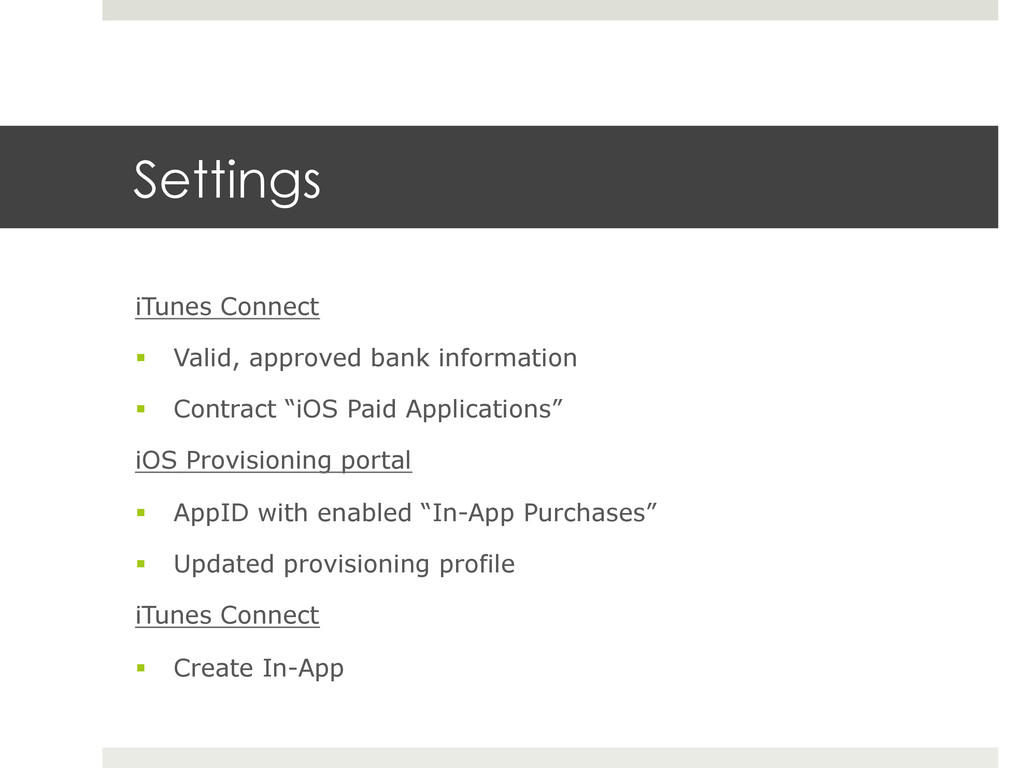Click the light gray bar atop the slide
Viewport: 1024px width, 768px height.
[x=550, y=10]
